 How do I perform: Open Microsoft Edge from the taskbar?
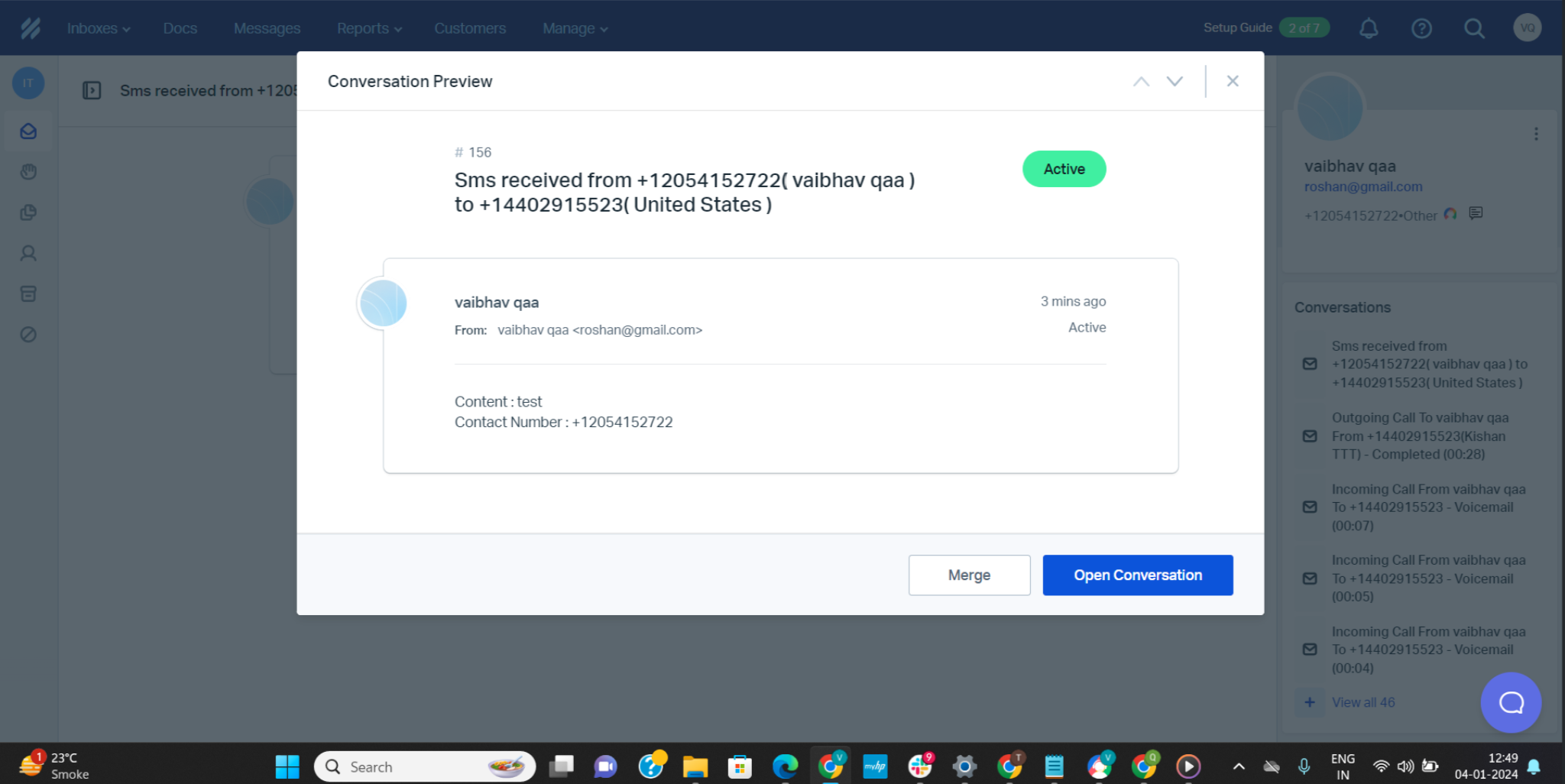(x=785, y=766)
